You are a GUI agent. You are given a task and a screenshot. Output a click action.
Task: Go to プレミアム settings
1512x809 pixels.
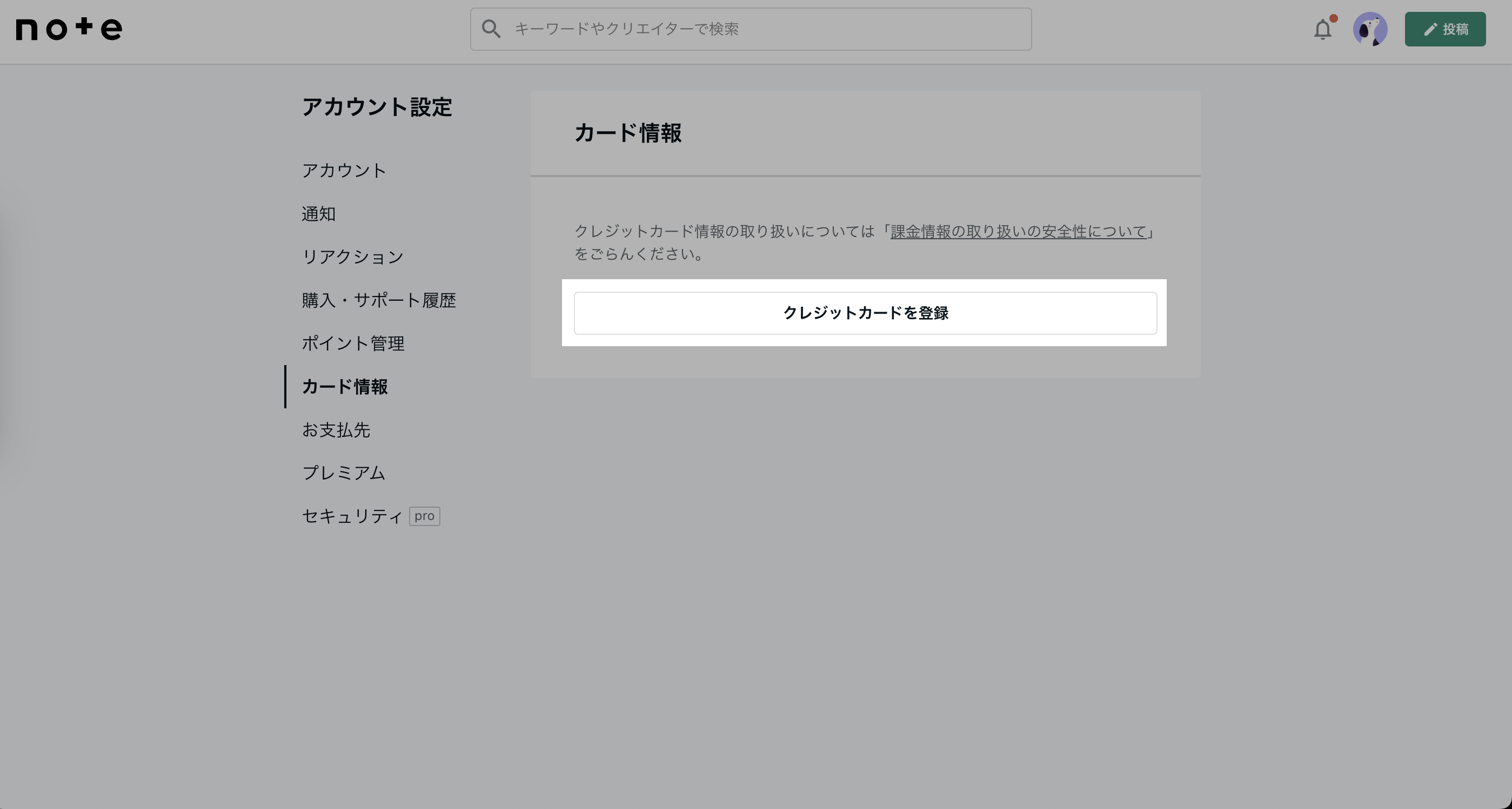point(343,474)
